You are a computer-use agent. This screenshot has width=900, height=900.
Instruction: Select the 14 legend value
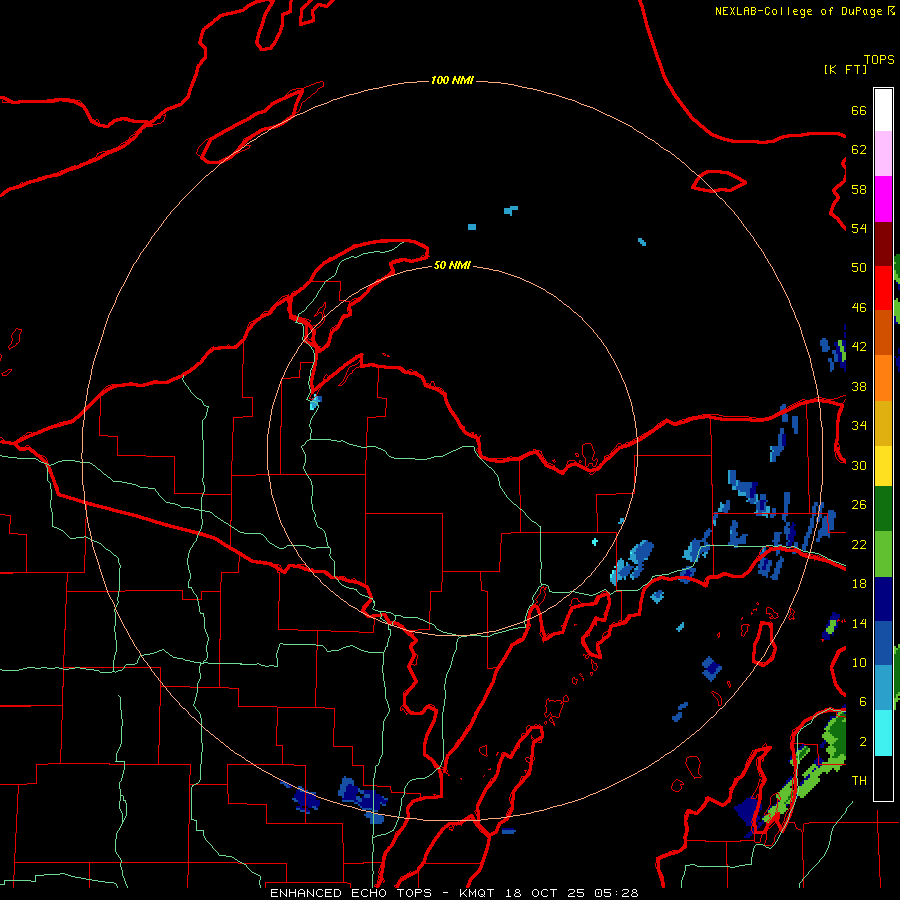[x=859, y=623]
